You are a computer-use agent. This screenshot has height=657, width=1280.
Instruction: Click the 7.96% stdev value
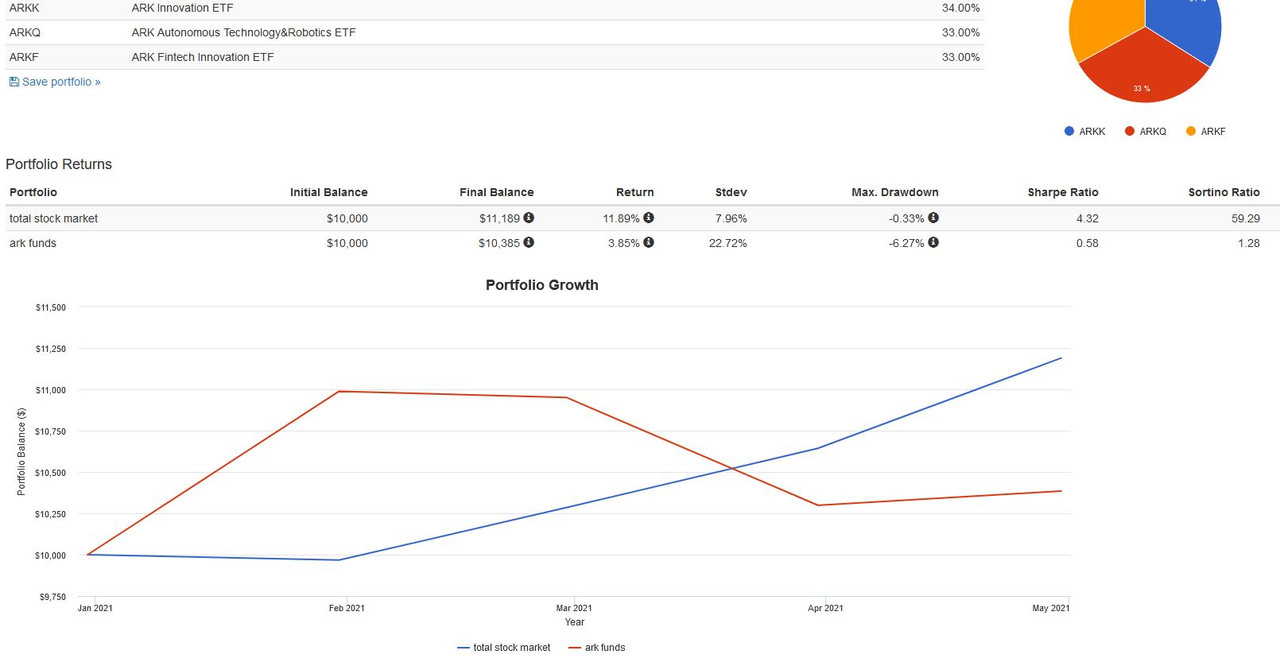tap(731, 219)
